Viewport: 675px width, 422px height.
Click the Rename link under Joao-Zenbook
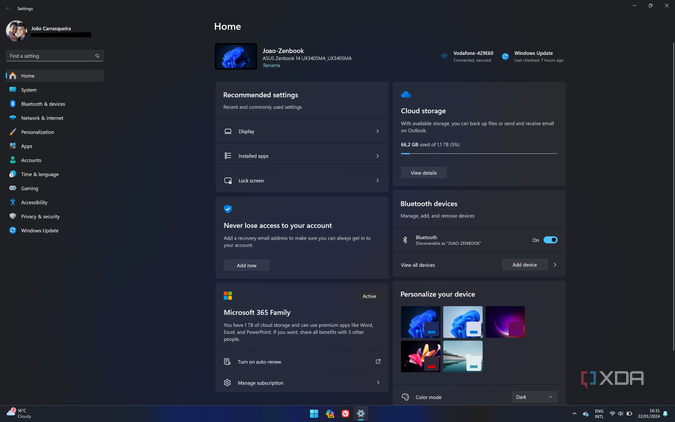271,65
